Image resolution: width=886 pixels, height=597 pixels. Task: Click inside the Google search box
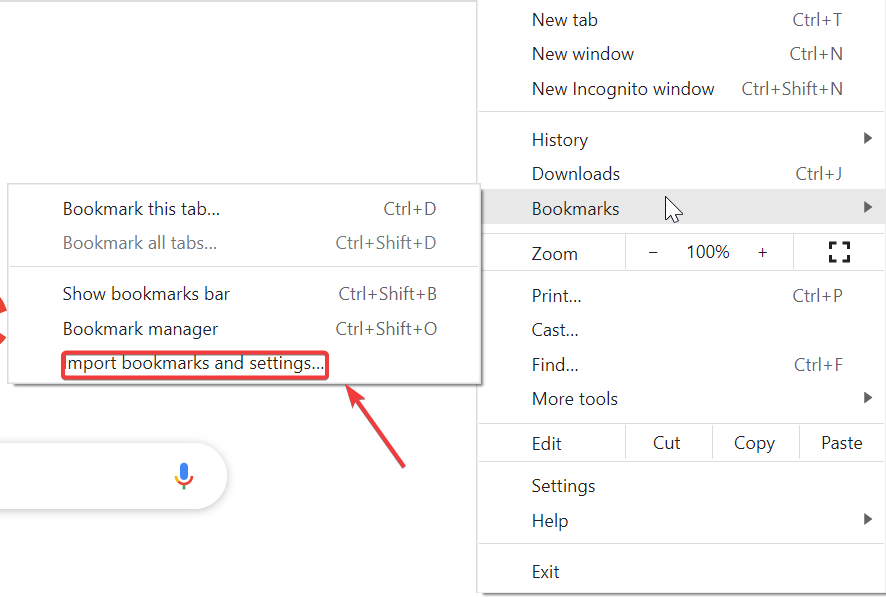tap(80, 476)
